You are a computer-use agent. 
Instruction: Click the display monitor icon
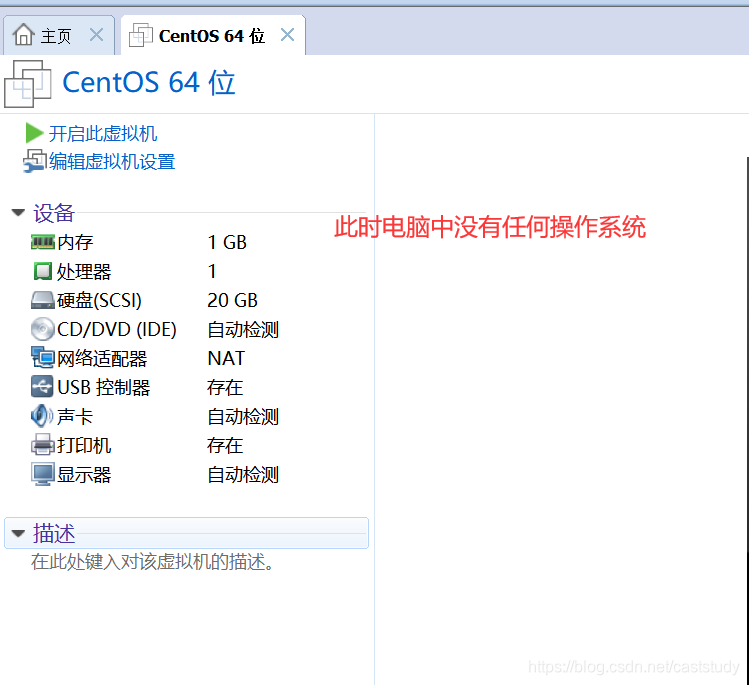(43, 474)
